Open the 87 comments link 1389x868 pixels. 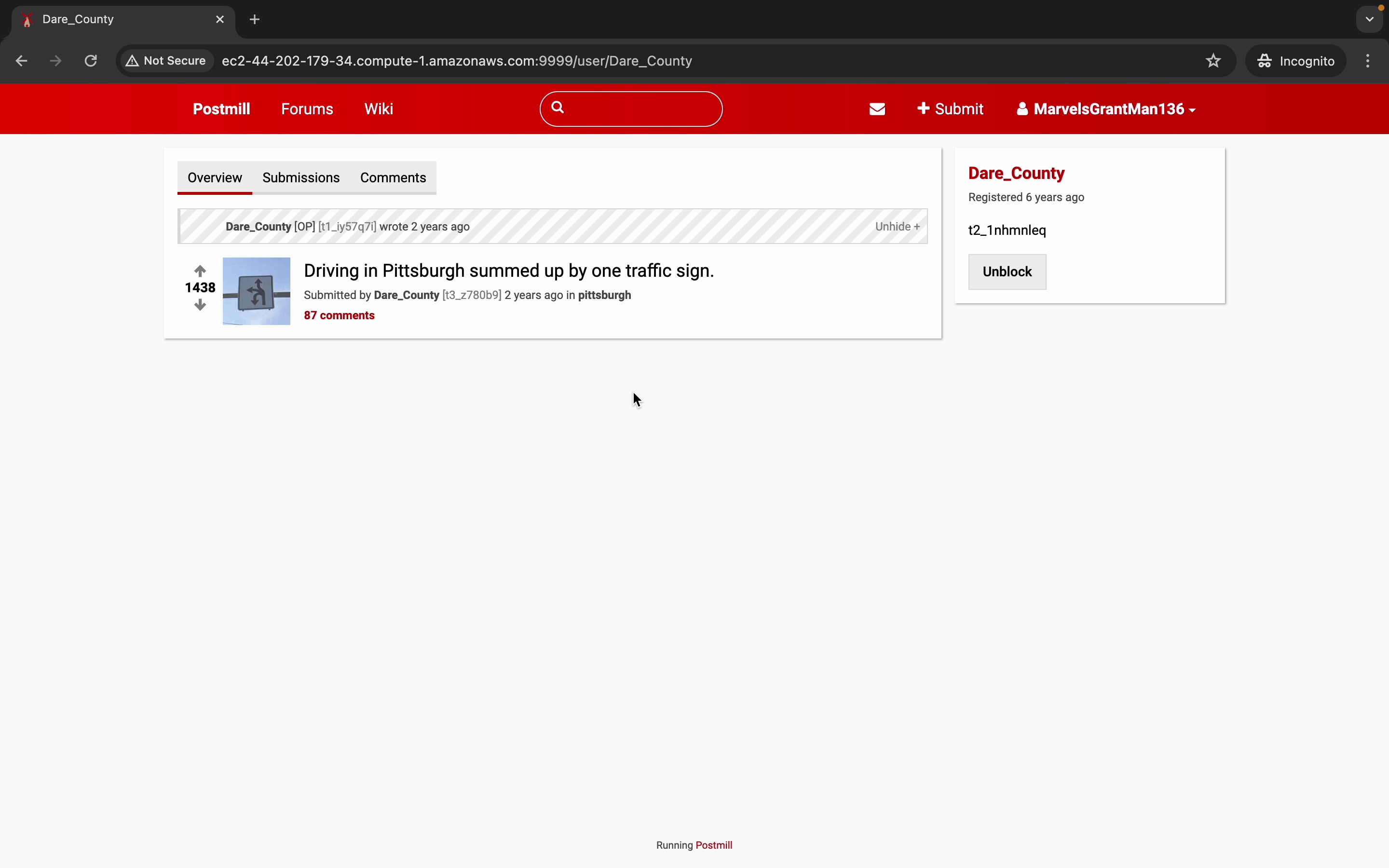(x=339, y=316)
